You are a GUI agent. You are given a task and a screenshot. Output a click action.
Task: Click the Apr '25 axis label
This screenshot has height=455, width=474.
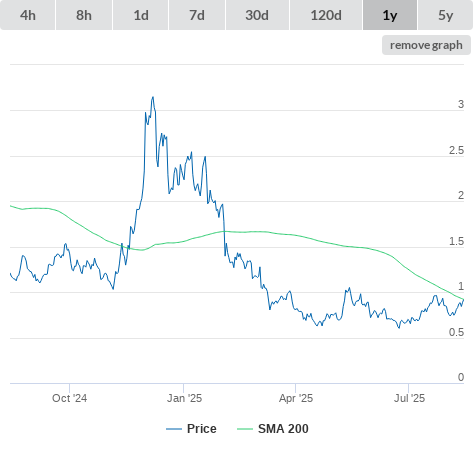296,398
